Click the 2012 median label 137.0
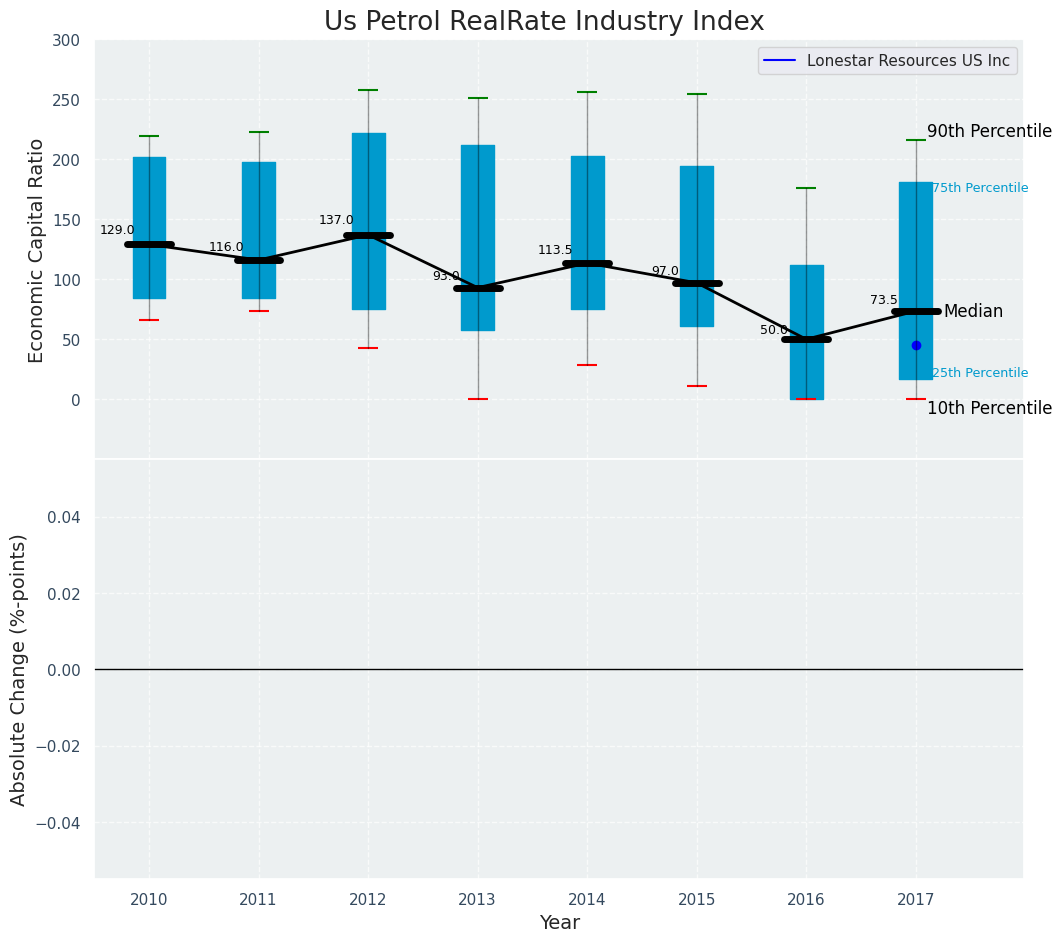Image resolution: width=1062 pixels, height=942 pixels. coord(336,220)
